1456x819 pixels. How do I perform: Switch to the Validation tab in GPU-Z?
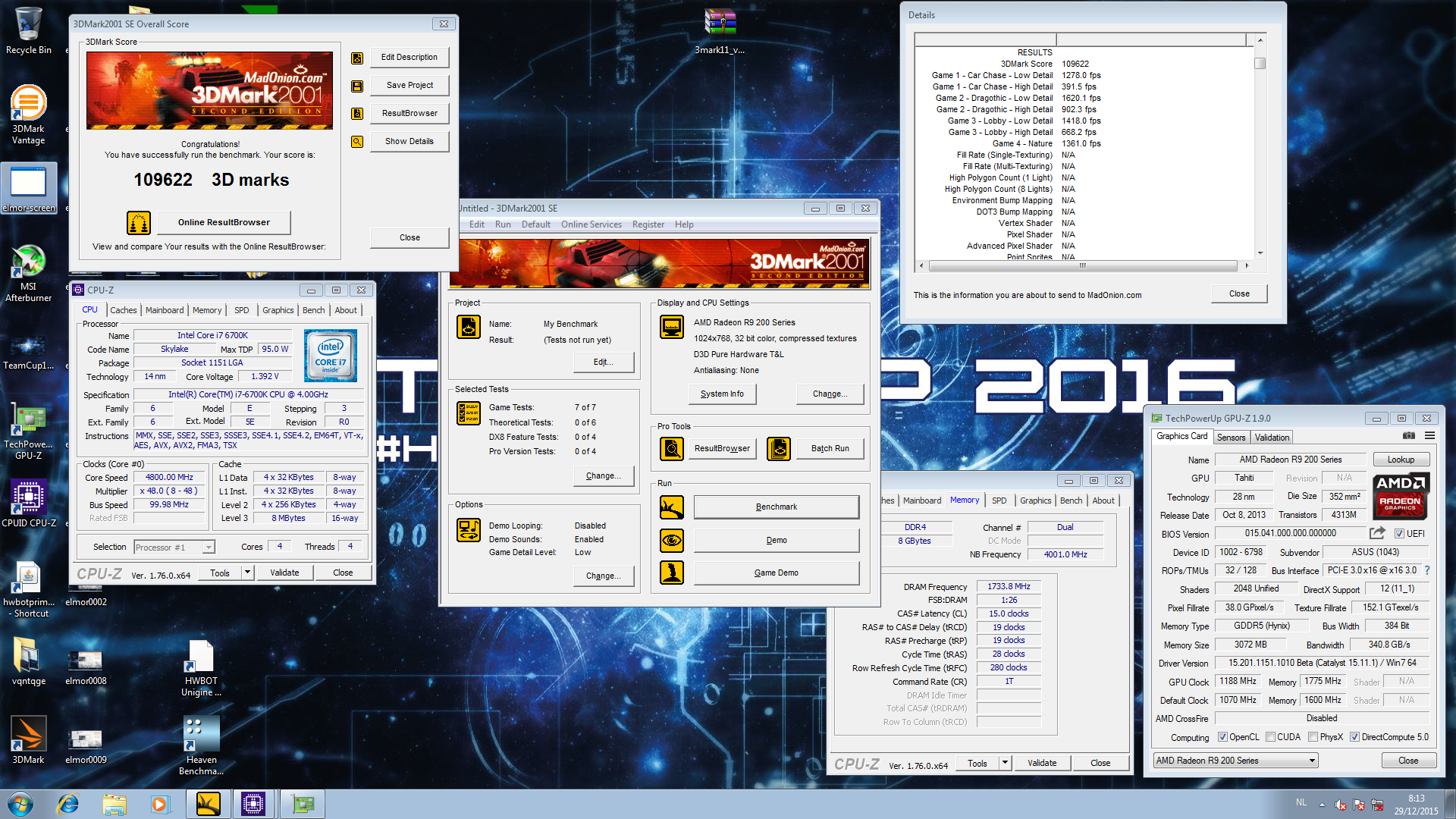tap(1272, 438)
